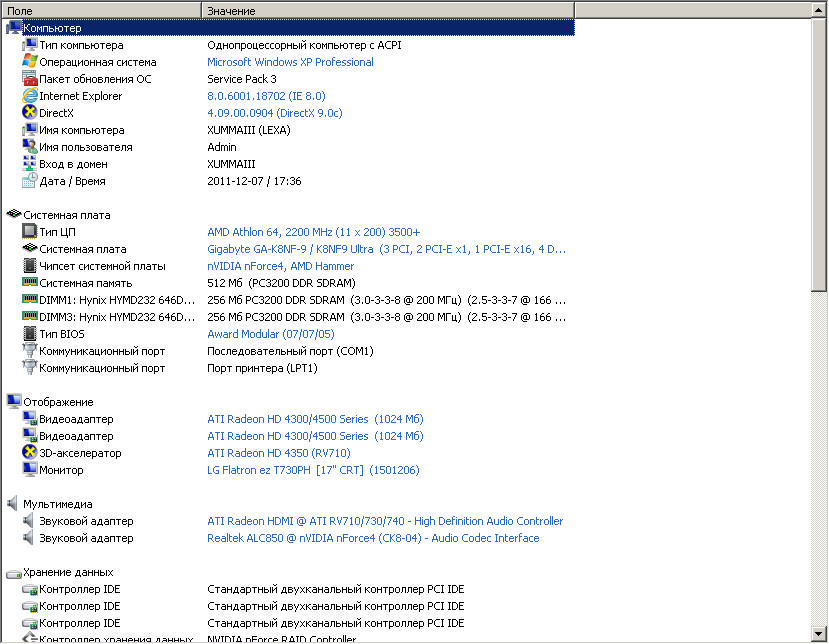Click the Отображение section monitor icon
This screenshot has width=829, height=644.
click(x=14, y=401)
